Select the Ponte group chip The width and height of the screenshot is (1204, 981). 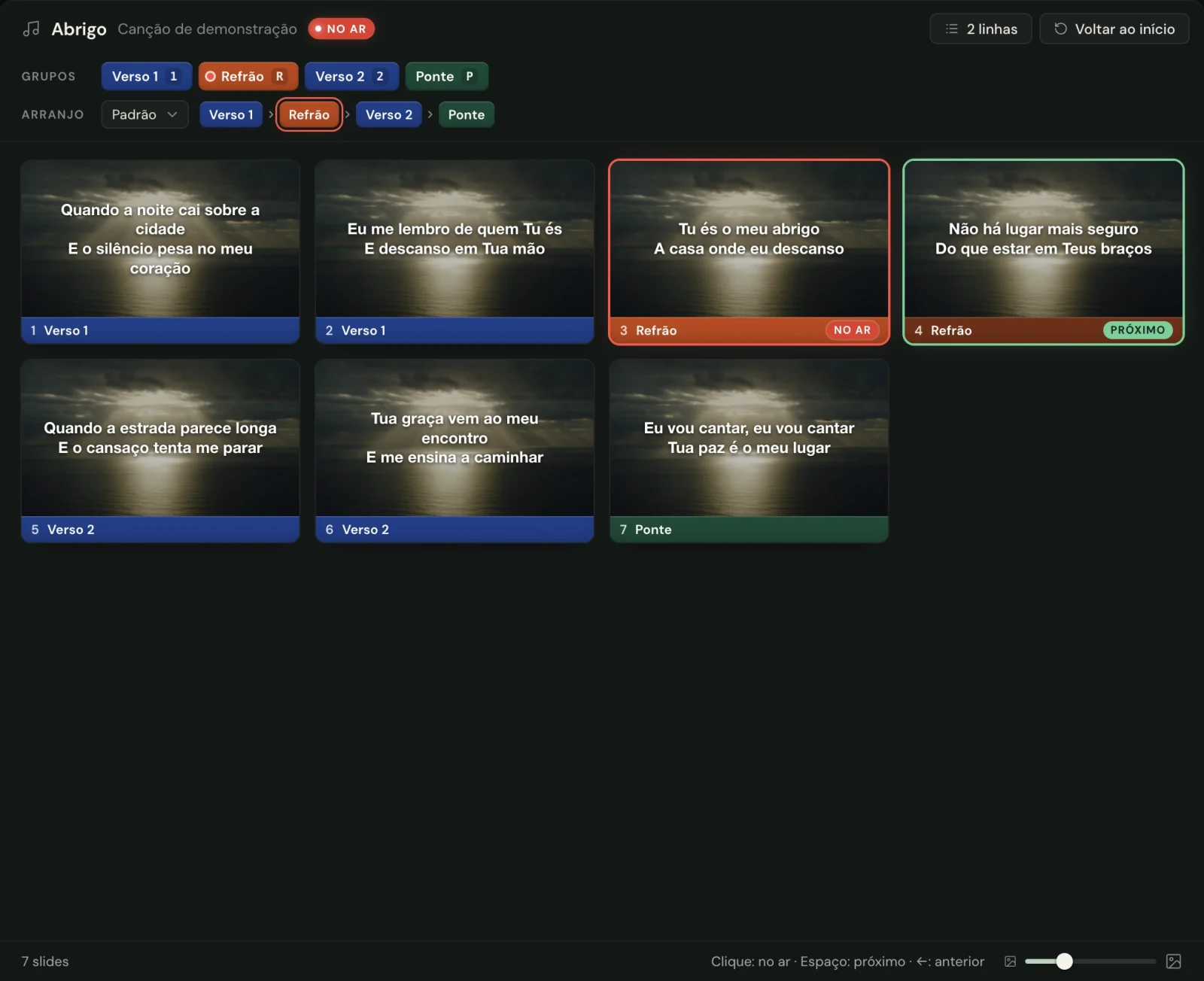[446, 76]
